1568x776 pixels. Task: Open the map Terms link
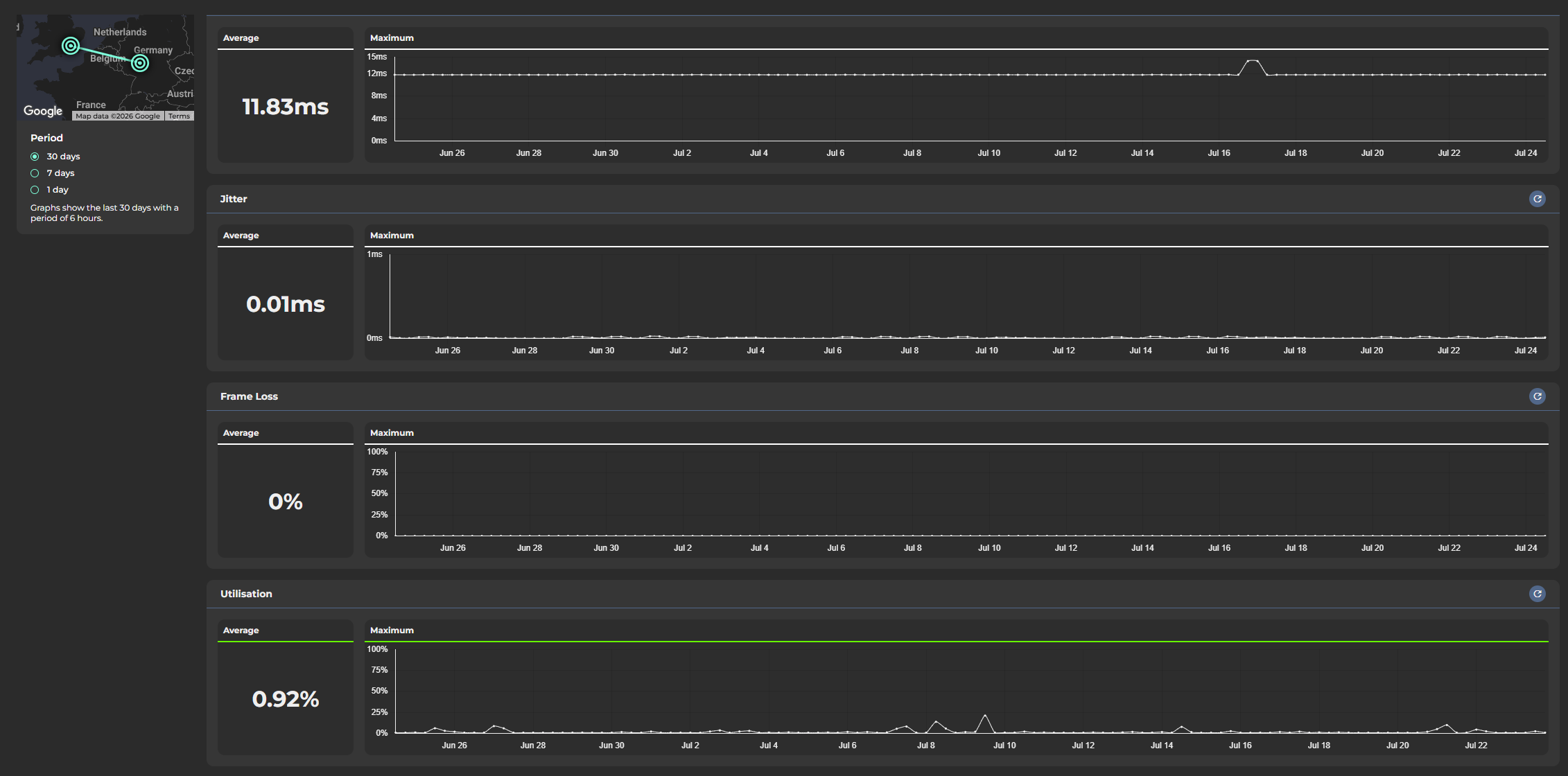pos(179,116)
